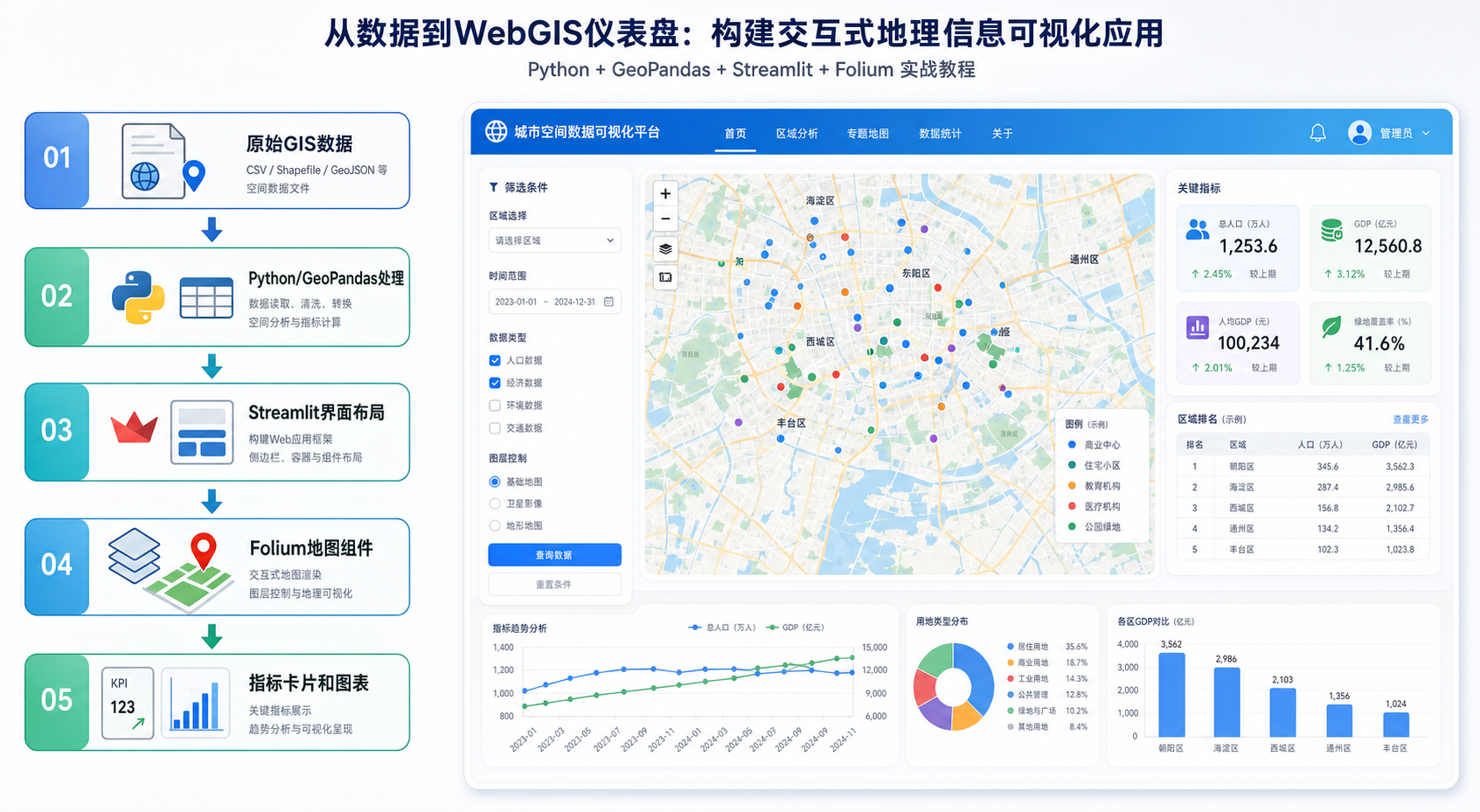Select the 基础地图 radio button
1480x812 pixels.
(495, 482)
